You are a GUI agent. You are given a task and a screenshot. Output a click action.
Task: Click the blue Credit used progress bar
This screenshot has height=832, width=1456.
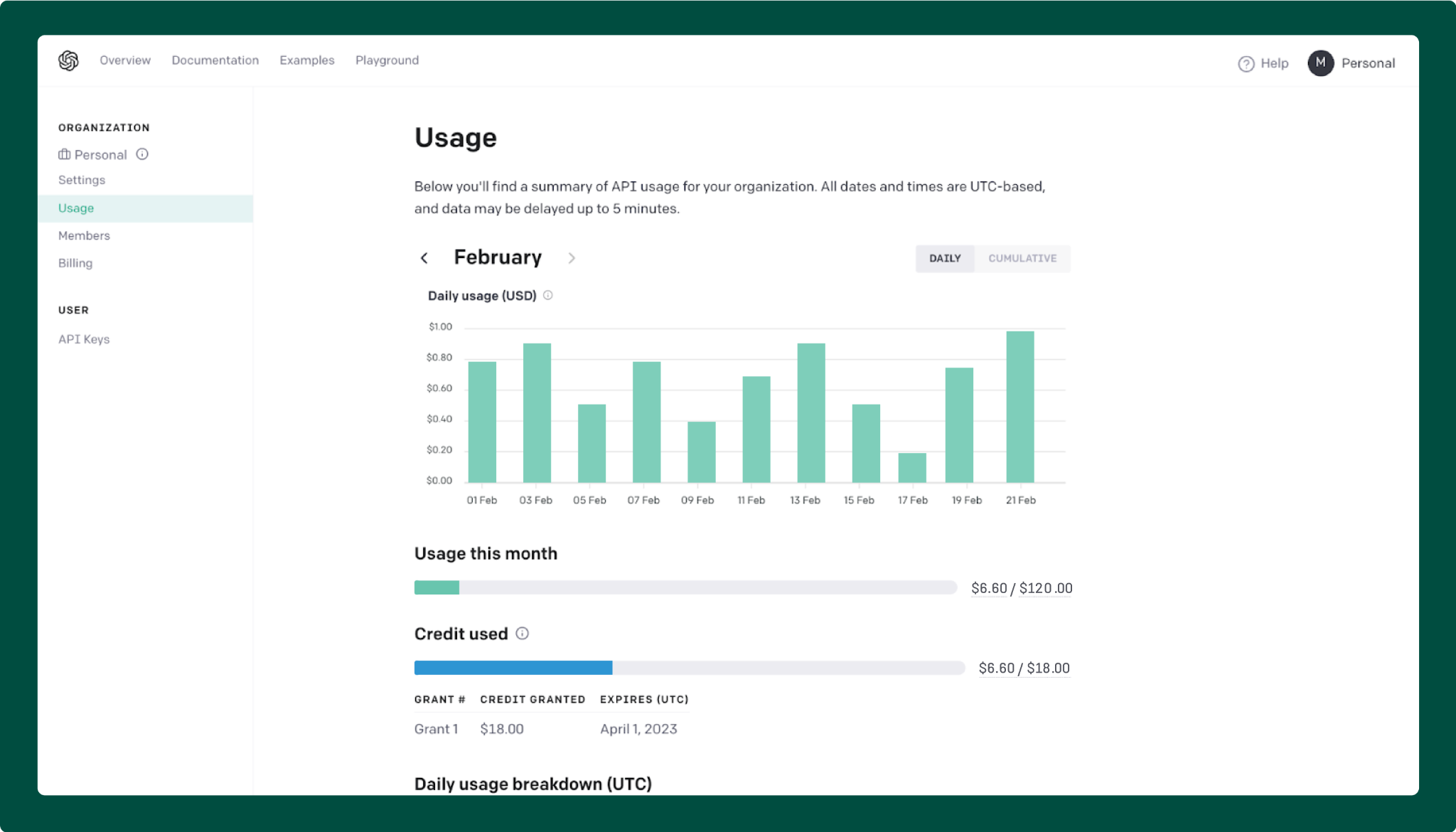click(513, 668)
